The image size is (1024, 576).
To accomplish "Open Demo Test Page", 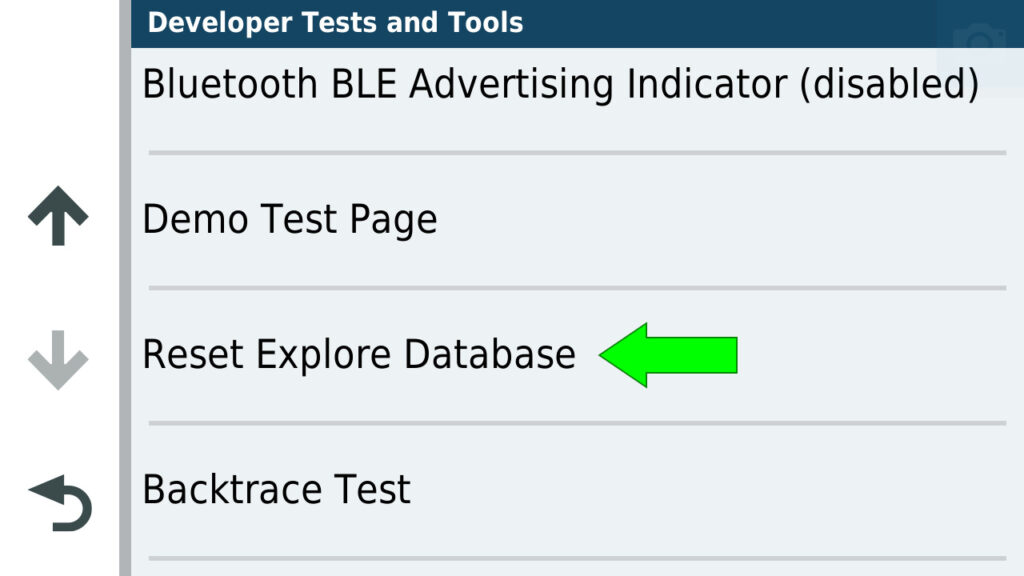I will (x=290, y=220).
